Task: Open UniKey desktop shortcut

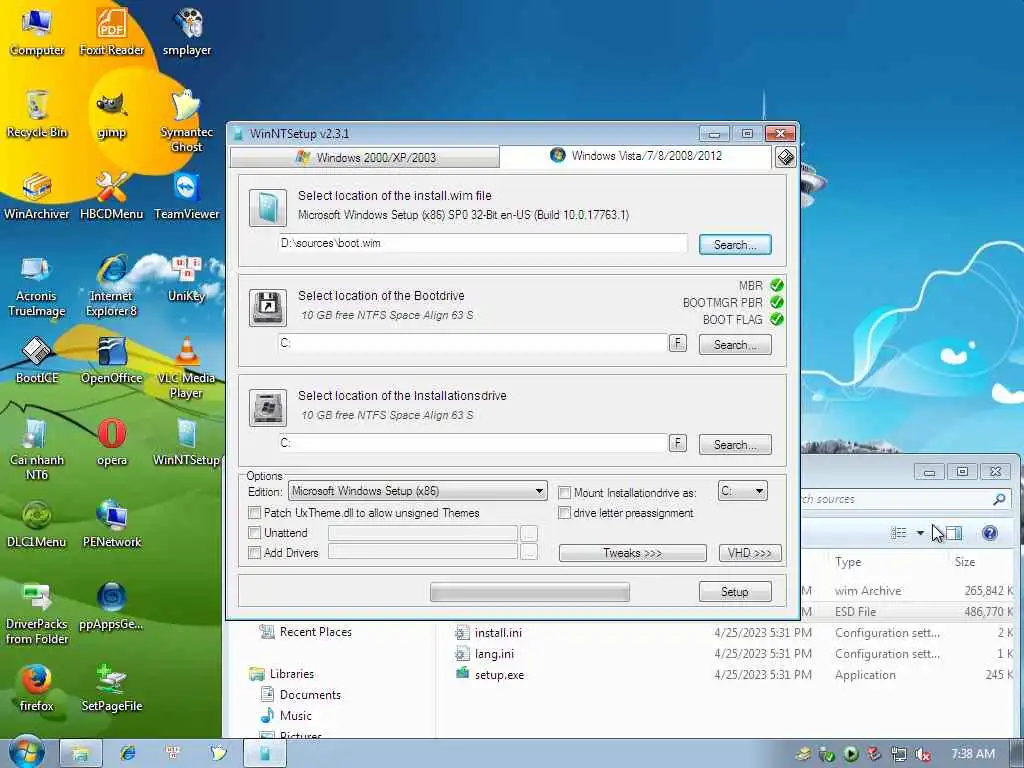Action: tap(187, 279)
